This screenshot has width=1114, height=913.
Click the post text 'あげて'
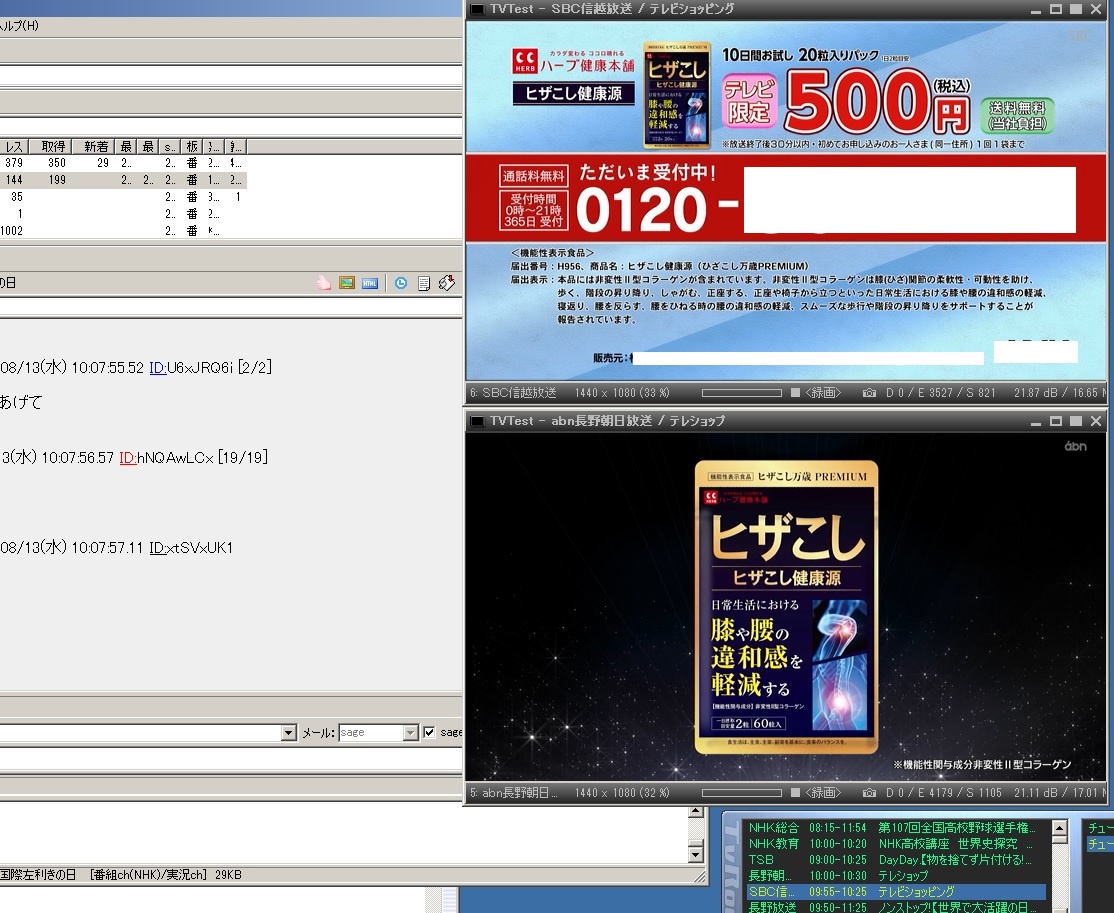21,402
